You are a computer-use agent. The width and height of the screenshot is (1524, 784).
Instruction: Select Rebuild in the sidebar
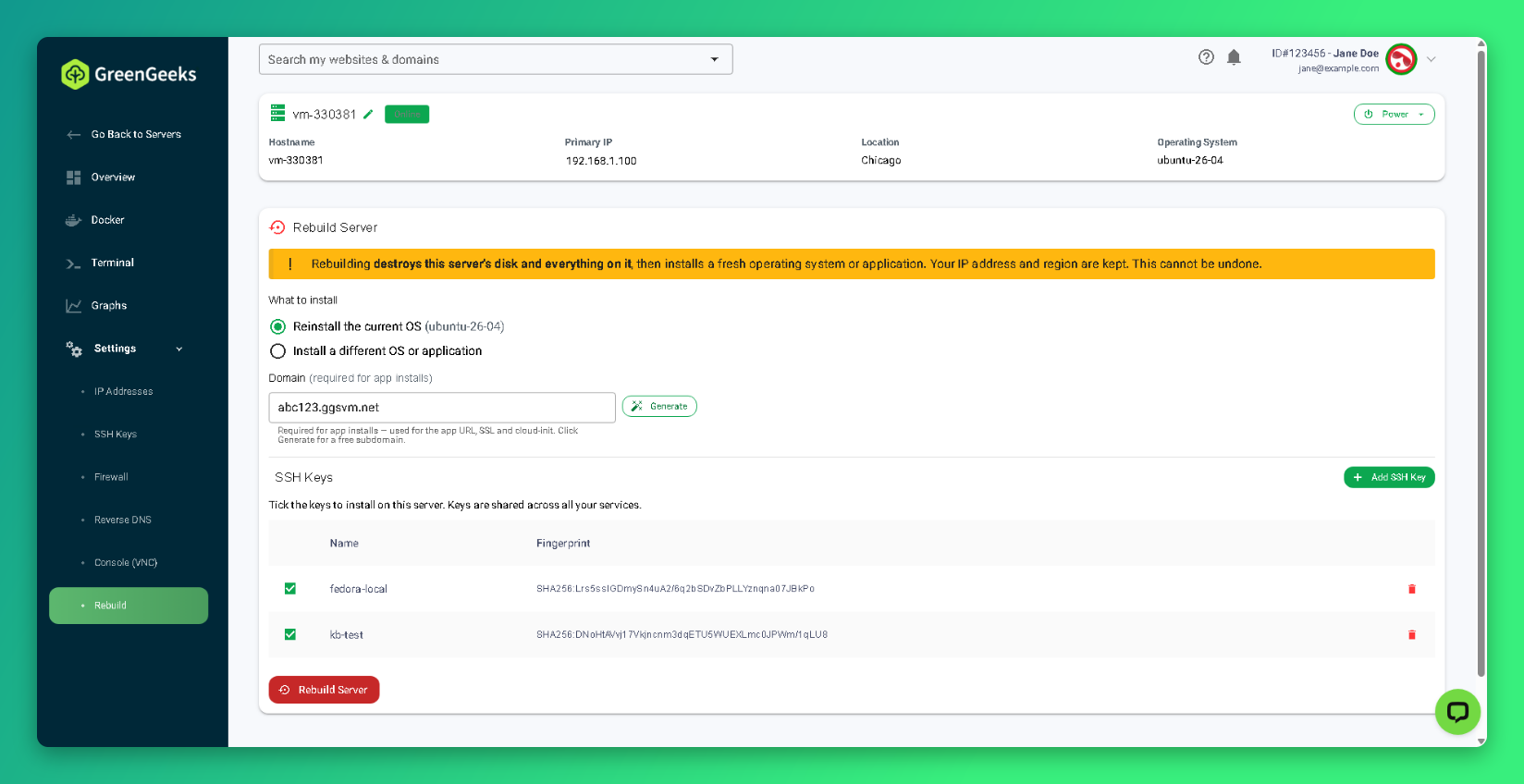[129, 606]
